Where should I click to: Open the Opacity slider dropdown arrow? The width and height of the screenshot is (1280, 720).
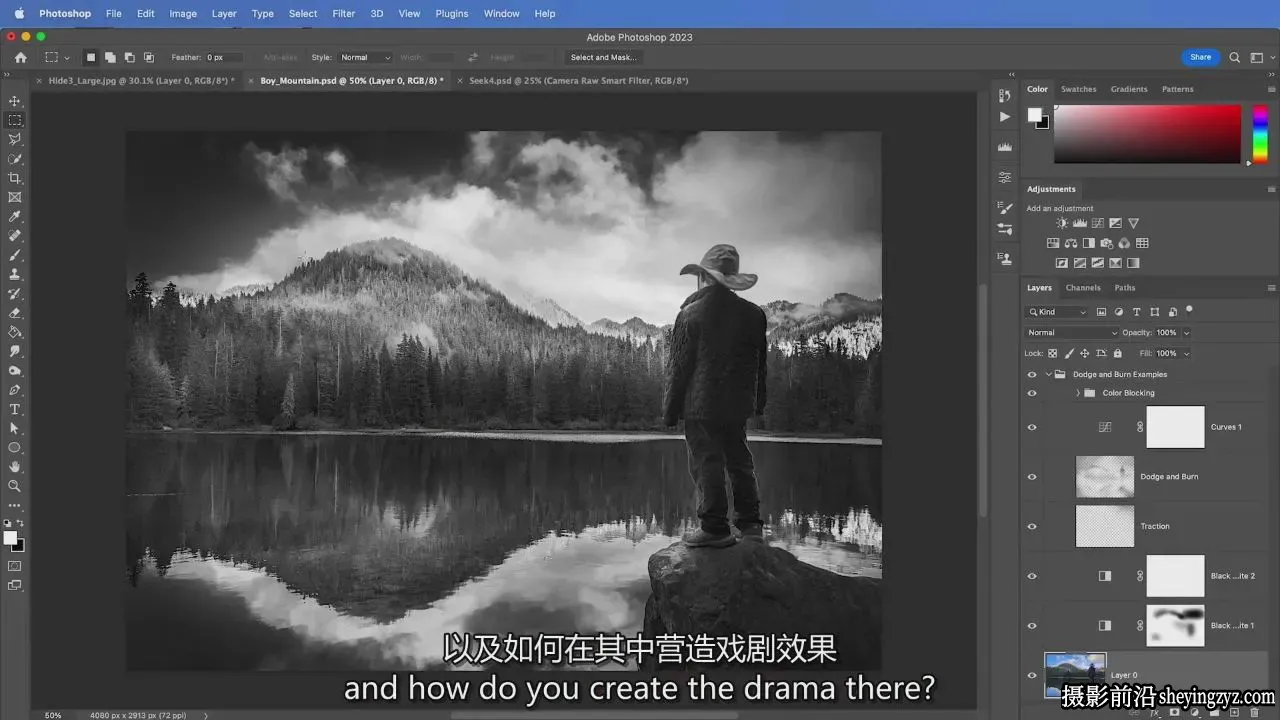coord(1187,332)
